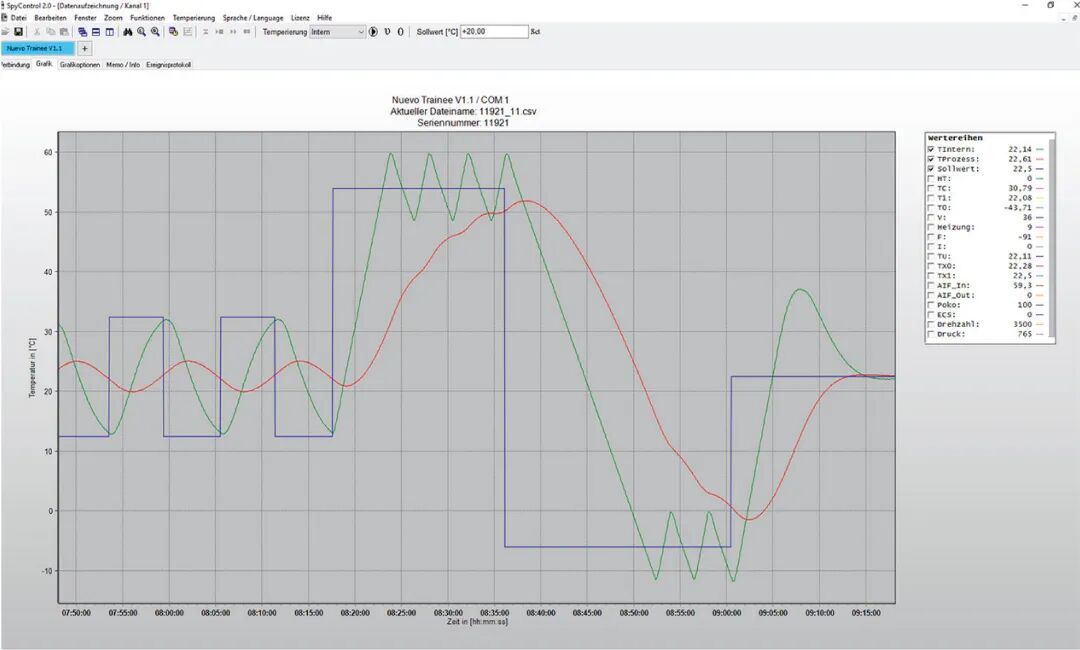This screenshot has width=1080, height=650.
Task: Click the first magnifier zoom icon
Action: [141, 32]
